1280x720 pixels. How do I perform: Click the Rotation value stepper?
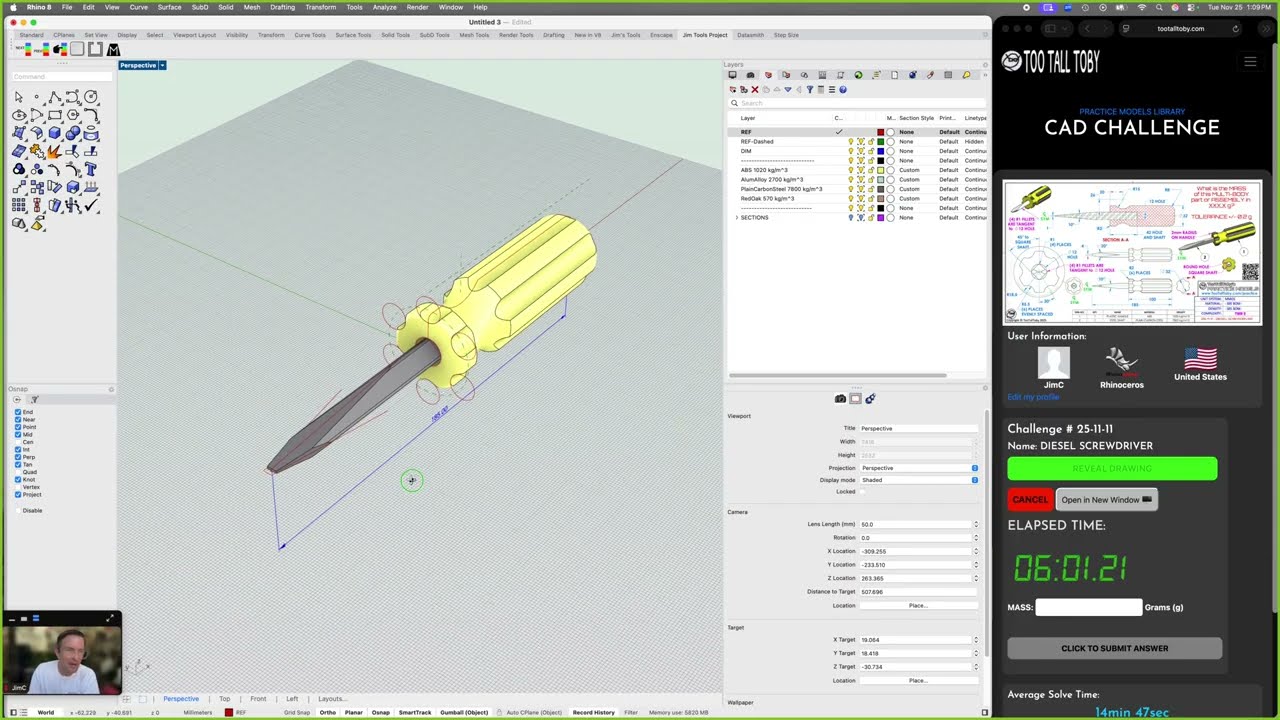[976, 538]
